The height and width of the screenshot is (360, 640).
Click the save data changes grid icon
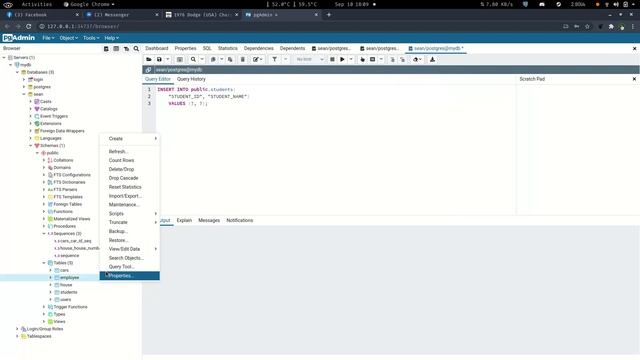pyautogui.click(x=180, y=60)
